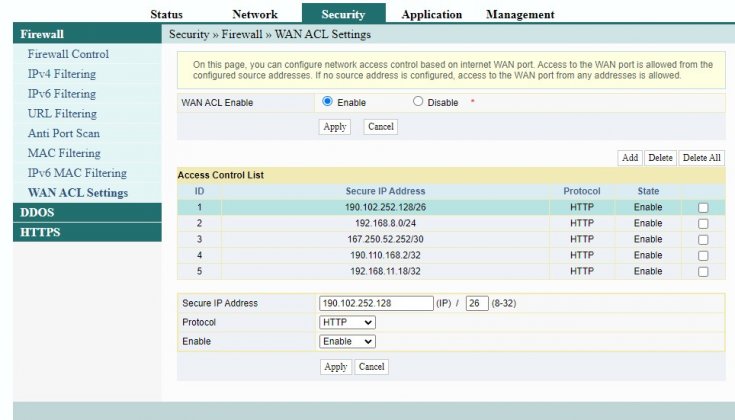The width and height of the screenshot is (735, 420).
Task: Open the Network tab
Action: pos(255,14)
